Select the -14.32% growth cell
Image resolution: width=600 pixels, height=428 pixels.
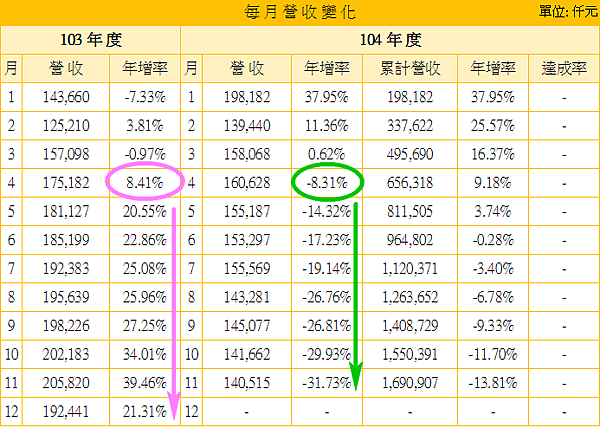click(x=326, y=212)
